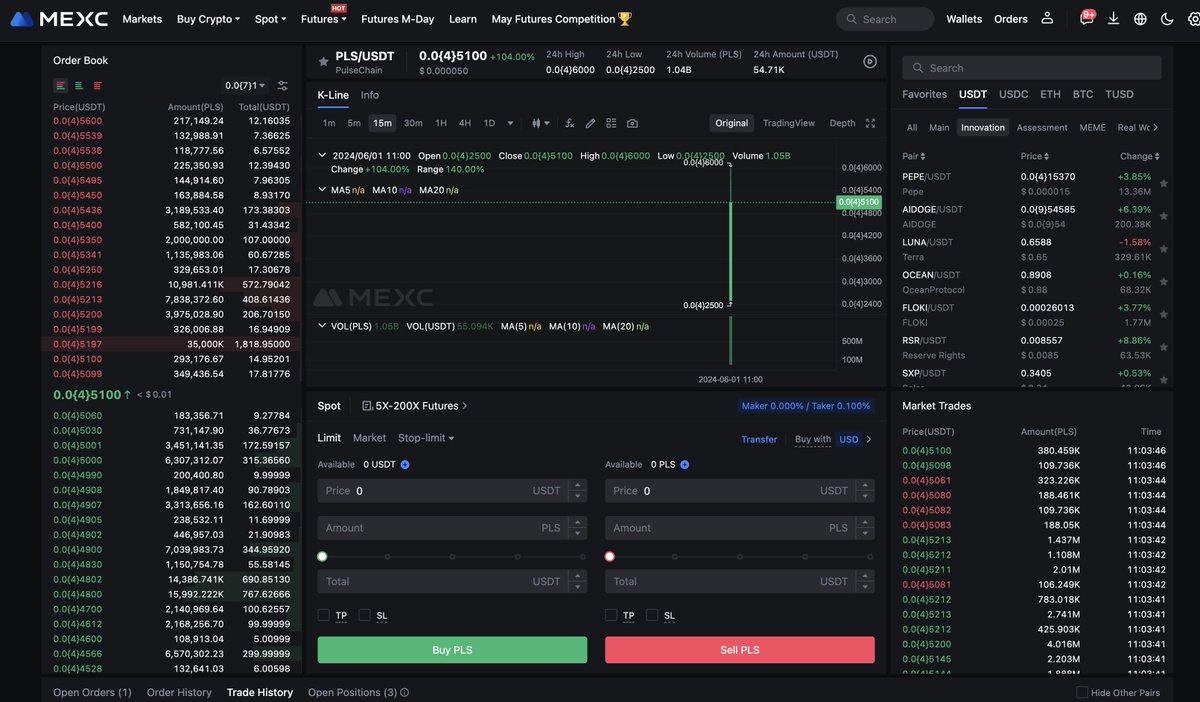Viewport: 1200px width, 702px height.
Task: Open candlestick chart type dropdown
Action: click(x=541, y=123)
